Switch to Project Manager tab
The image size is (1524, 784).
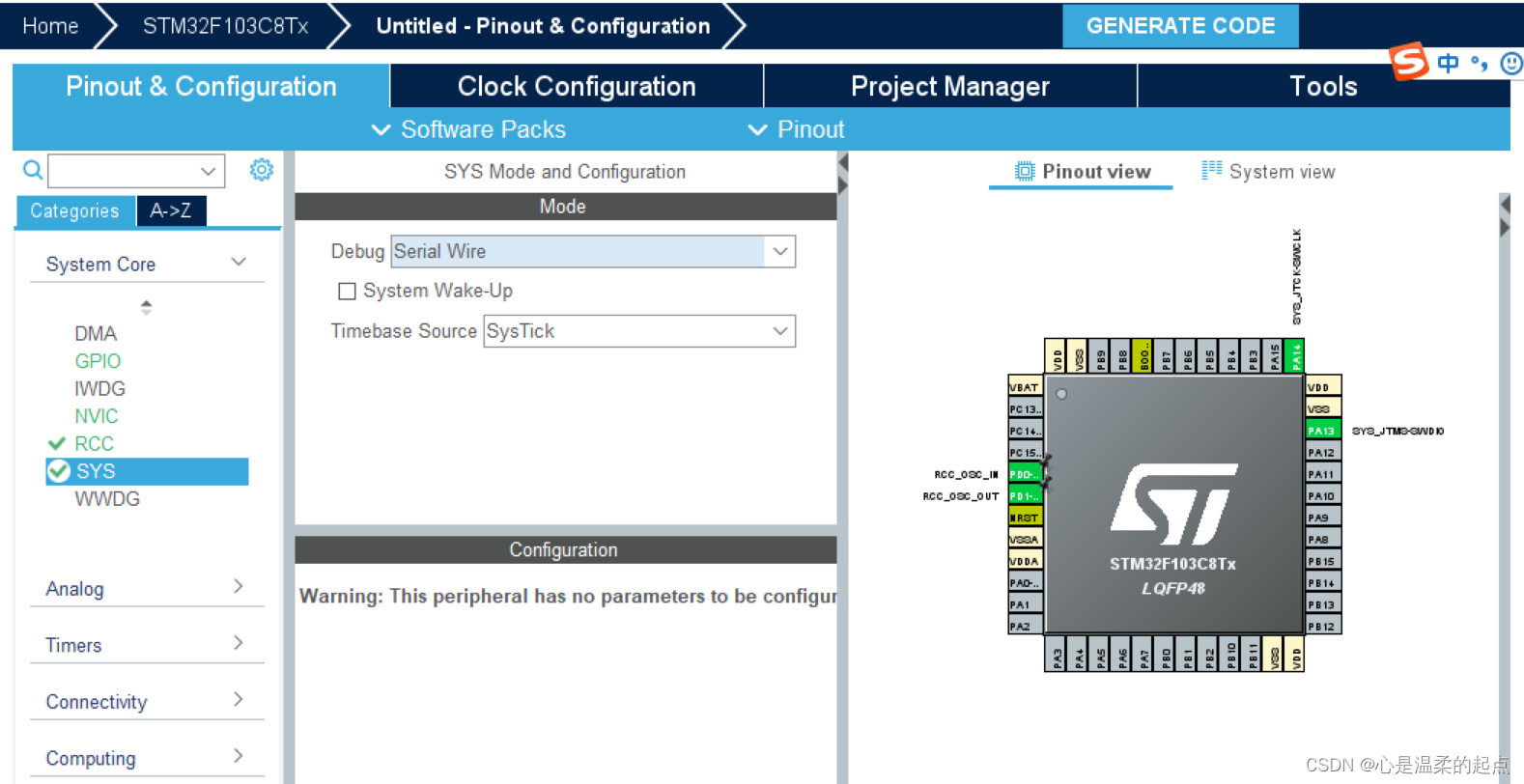point(950,86)
